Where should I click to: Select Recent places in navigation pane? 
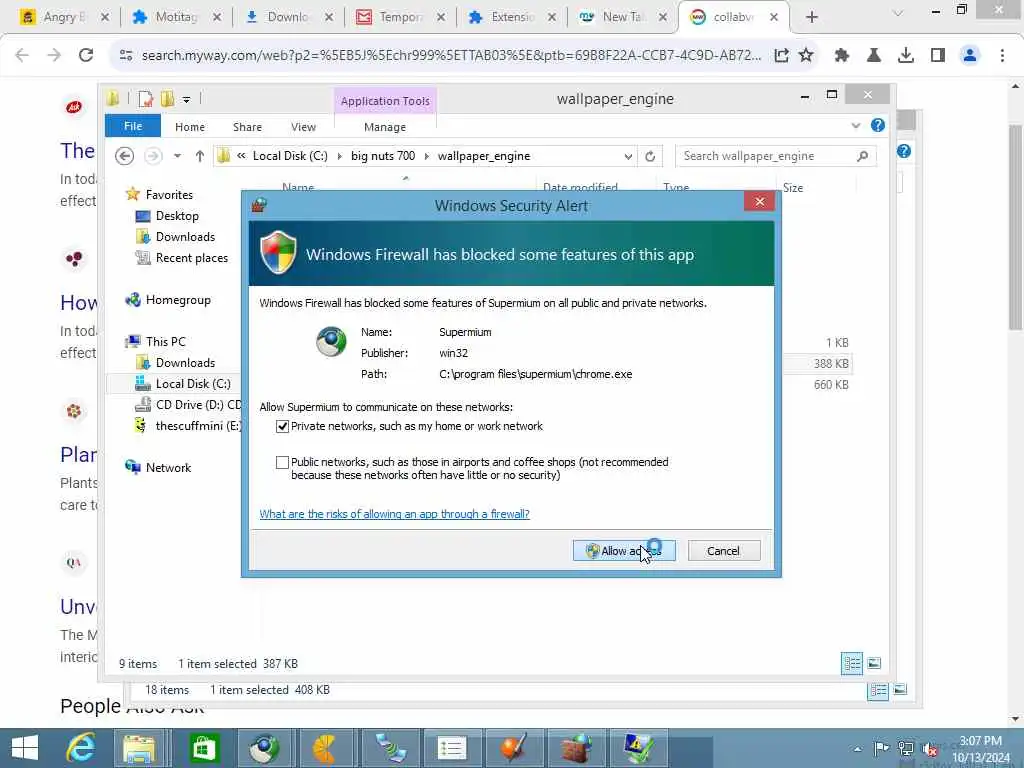click(x=191, y=258)
